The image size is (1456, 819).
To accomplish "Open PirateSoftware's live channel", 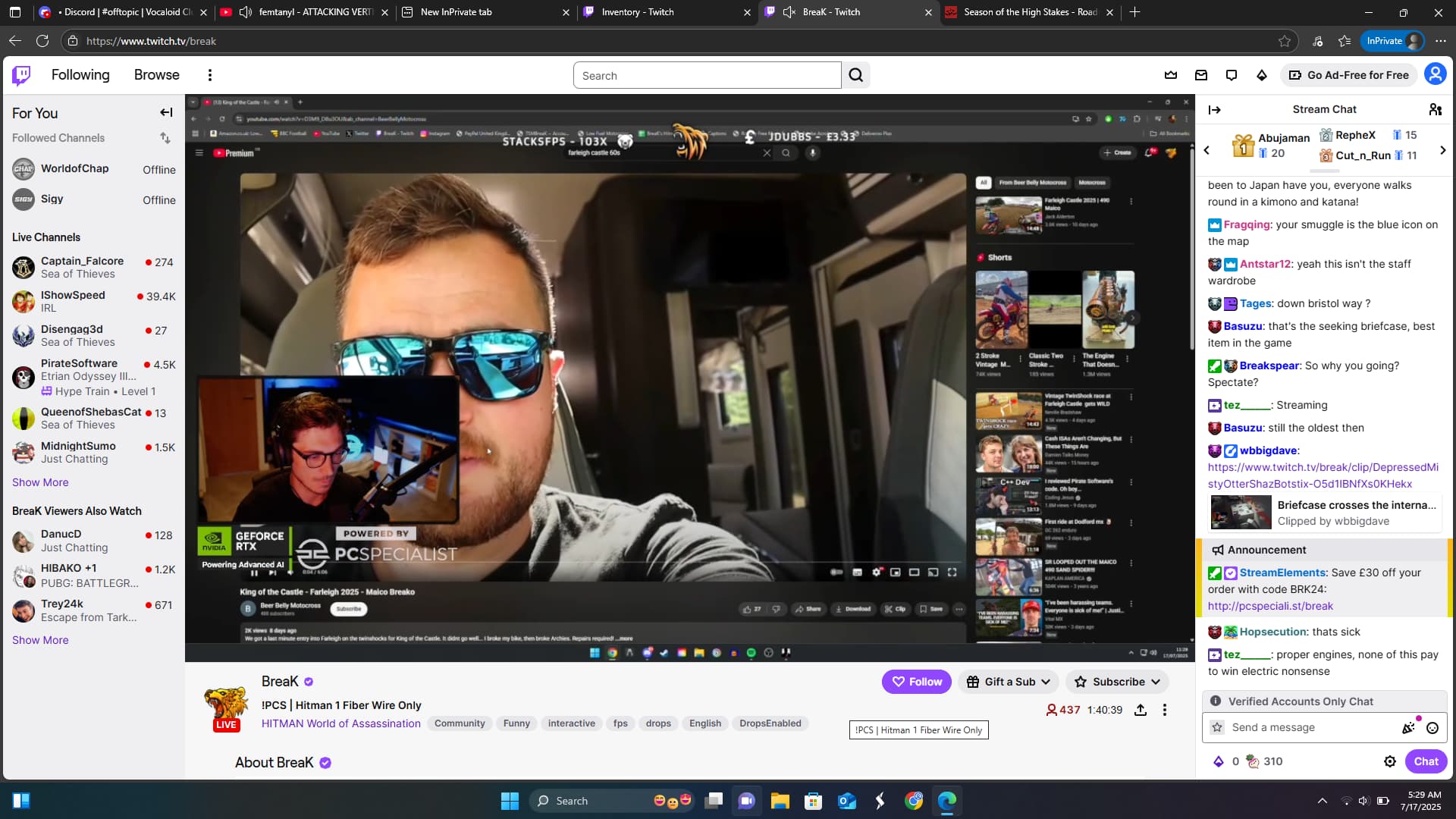I will [93, 377].
